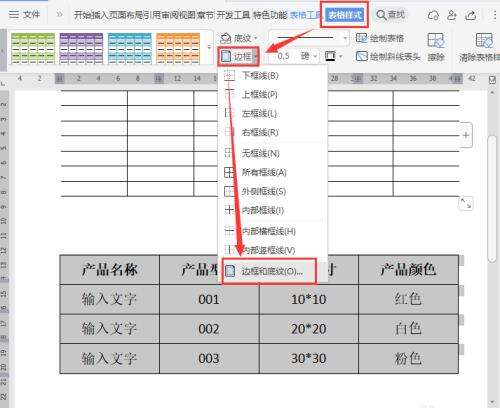This screenshot has width=500, height=408.
Task: Click the 清除表格样式 button
Action: 481,47
